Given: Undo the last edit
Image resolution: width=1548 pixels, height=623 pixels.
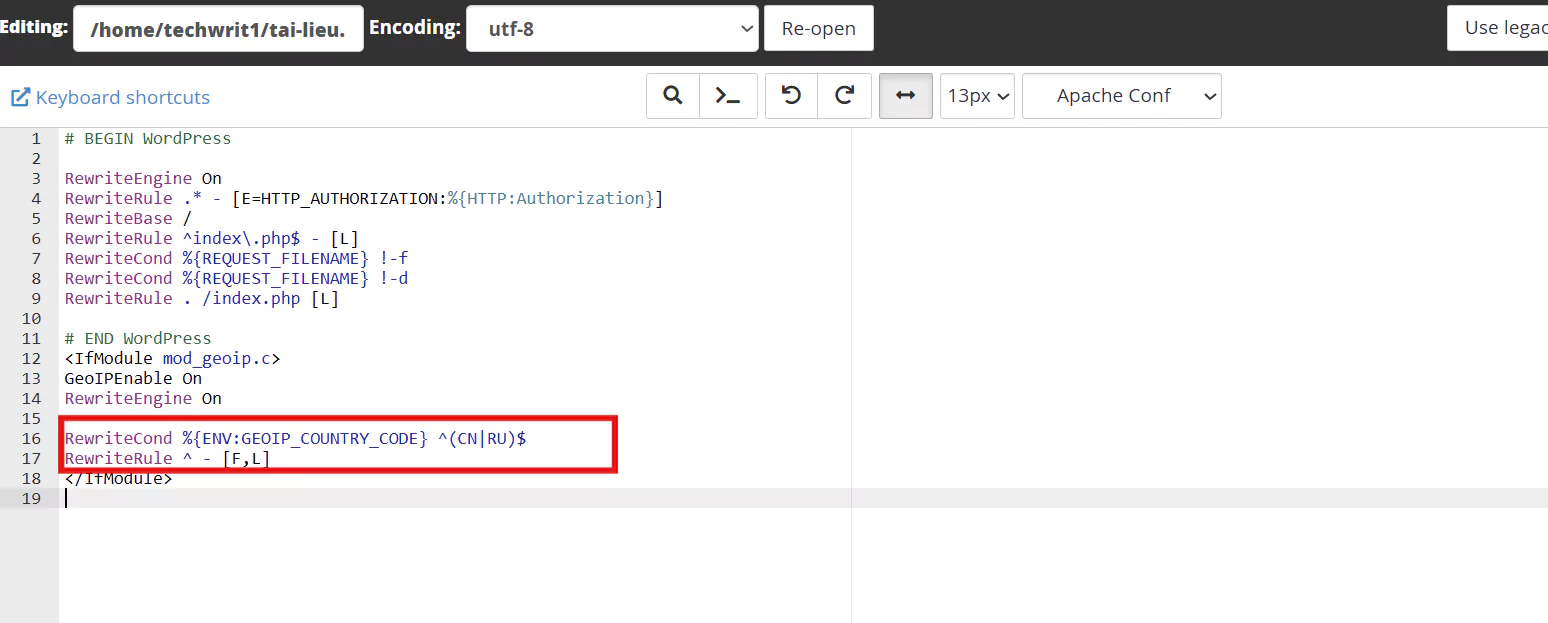Looking at the screenshot, I should (x=791, y=96).
